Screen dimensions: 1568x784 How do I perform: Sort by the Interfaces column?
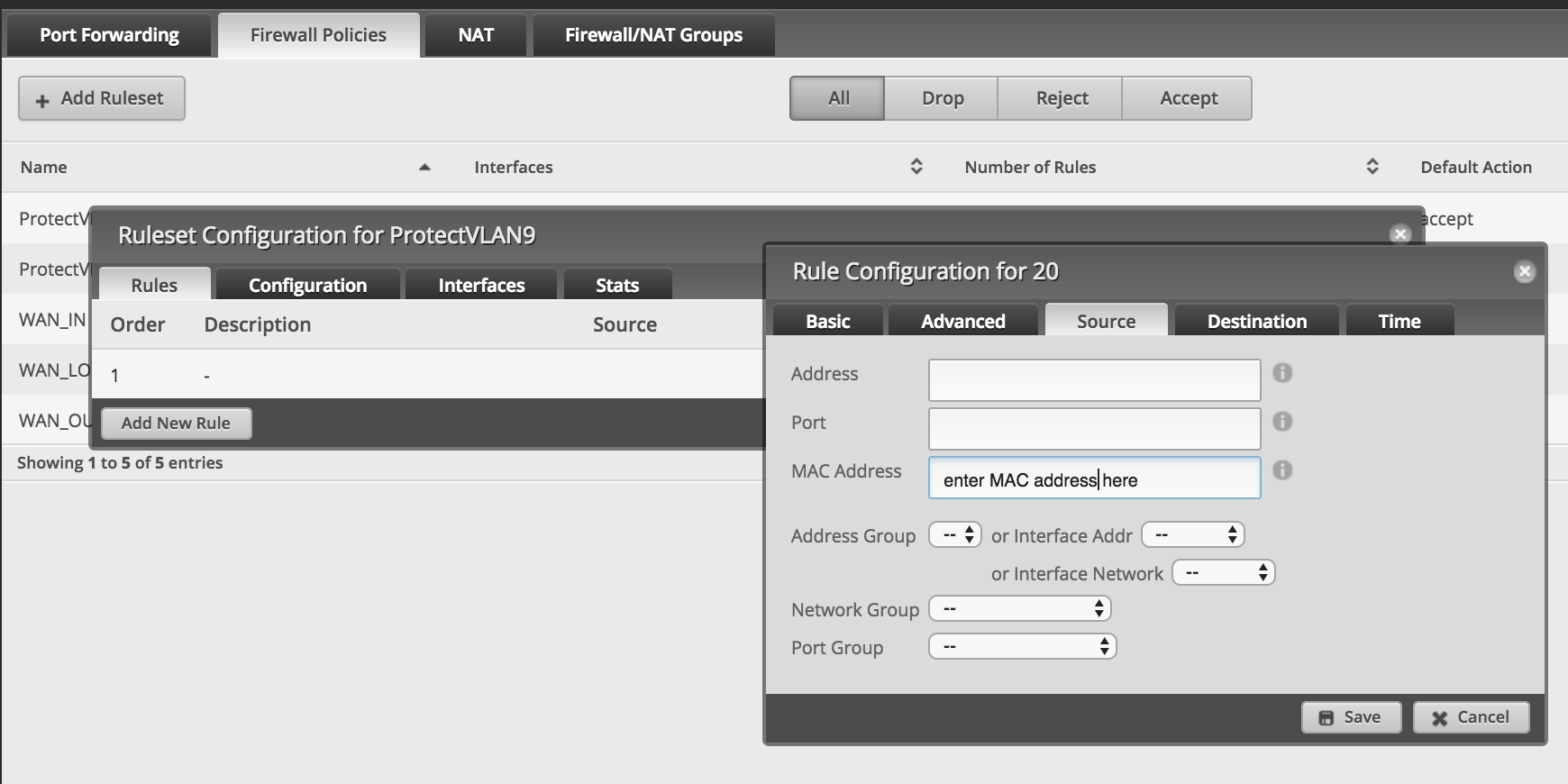pos(916,167)
